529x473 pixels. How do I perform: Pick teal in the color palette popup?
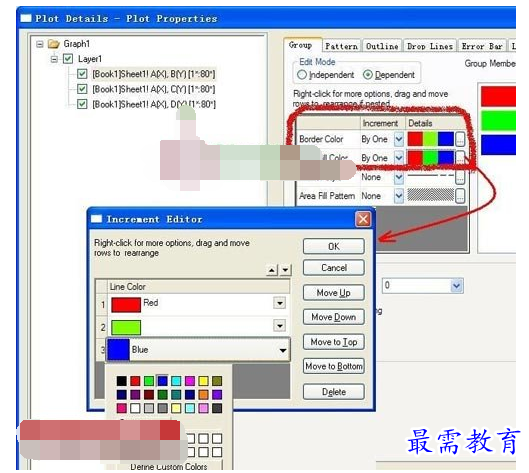coord(176,394)
